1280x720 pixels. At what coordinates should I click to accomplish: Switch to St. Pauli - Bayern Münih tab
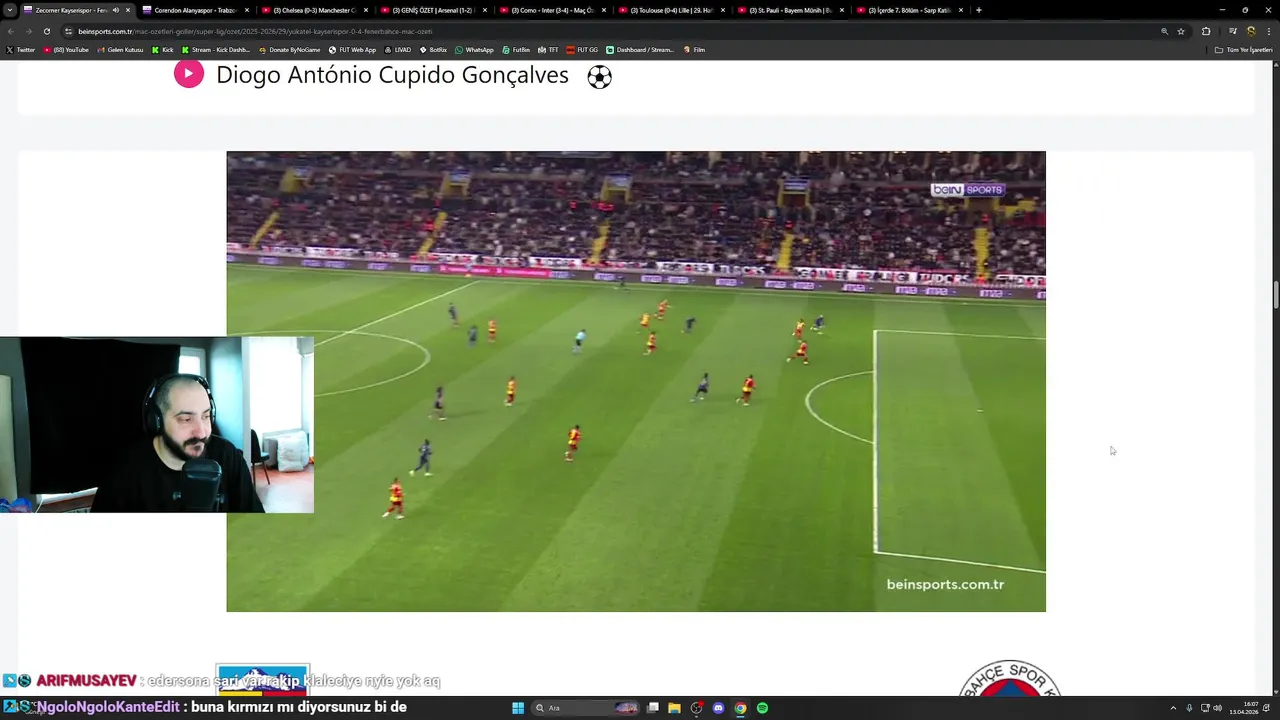790,10
